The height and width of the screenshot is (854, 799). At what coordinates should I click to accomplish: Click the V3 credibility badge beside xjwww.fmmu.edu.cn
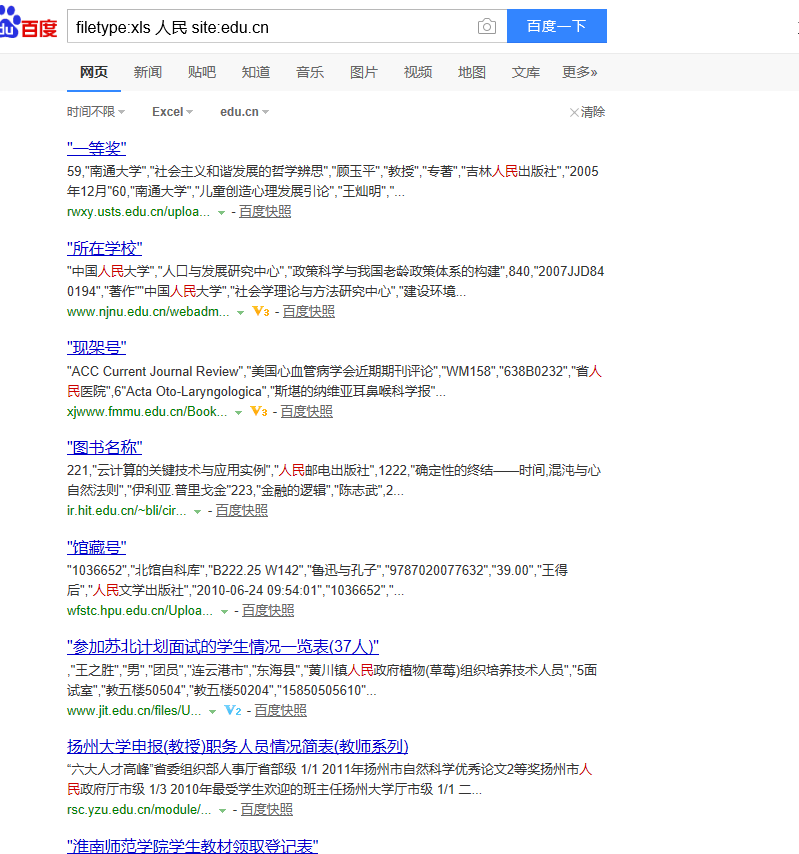pos(259,411)
